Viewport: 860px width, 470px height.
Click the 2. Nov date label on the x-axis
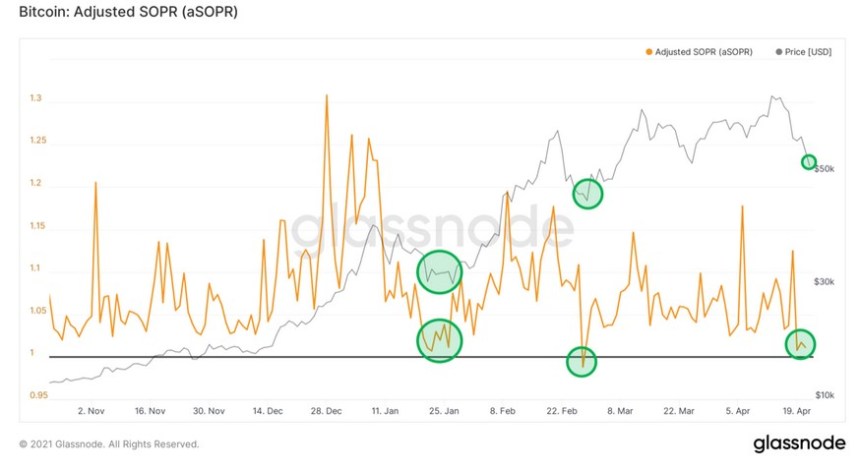pyautogui.click(x=91, y=410)
